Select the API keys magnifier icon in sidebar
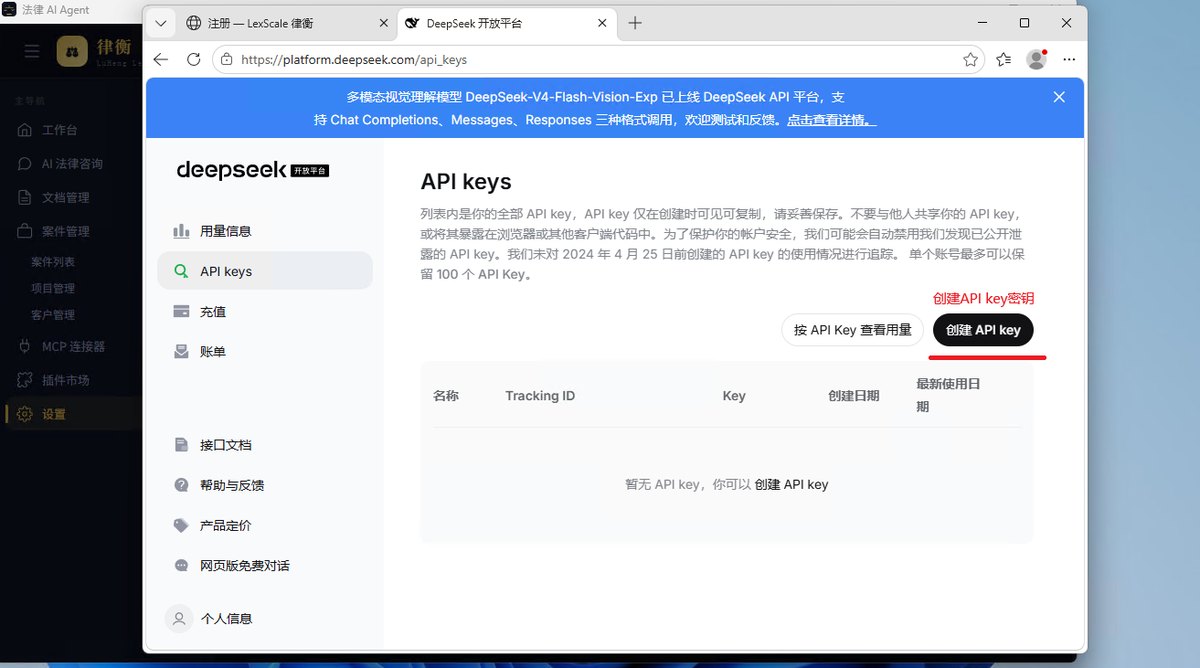 pos(181,271)
